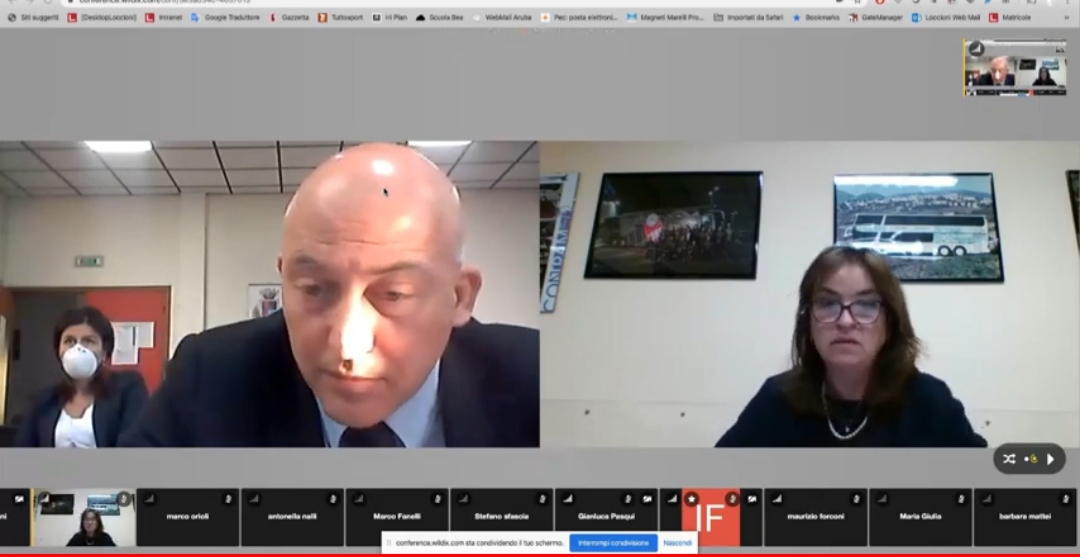Open Tuttosport bookmark
Viewport: 1080px width, 557px height.
click(x=340, y=17)
